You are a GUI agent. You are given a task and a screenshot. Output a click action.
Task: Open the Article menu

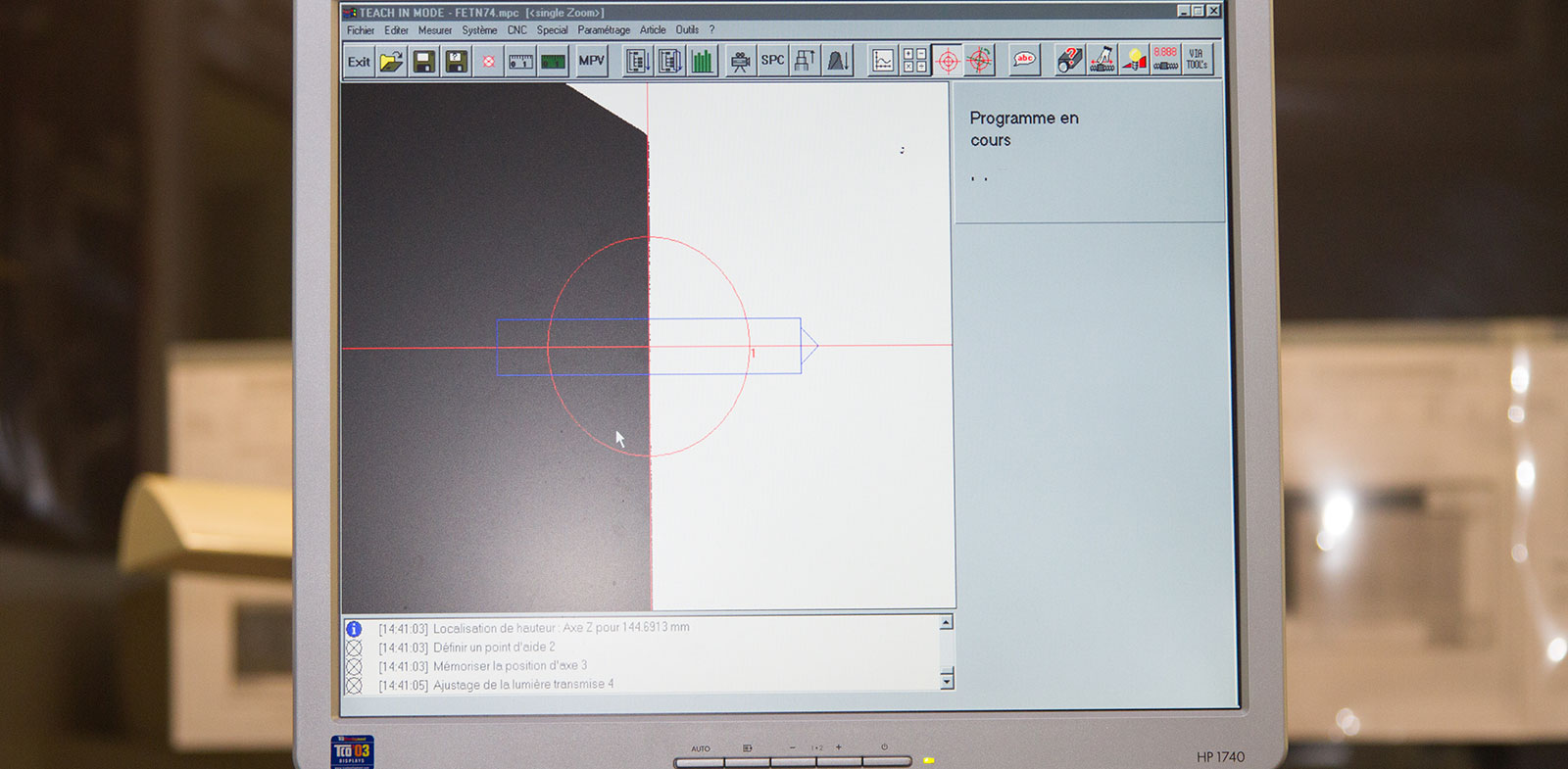653,30
